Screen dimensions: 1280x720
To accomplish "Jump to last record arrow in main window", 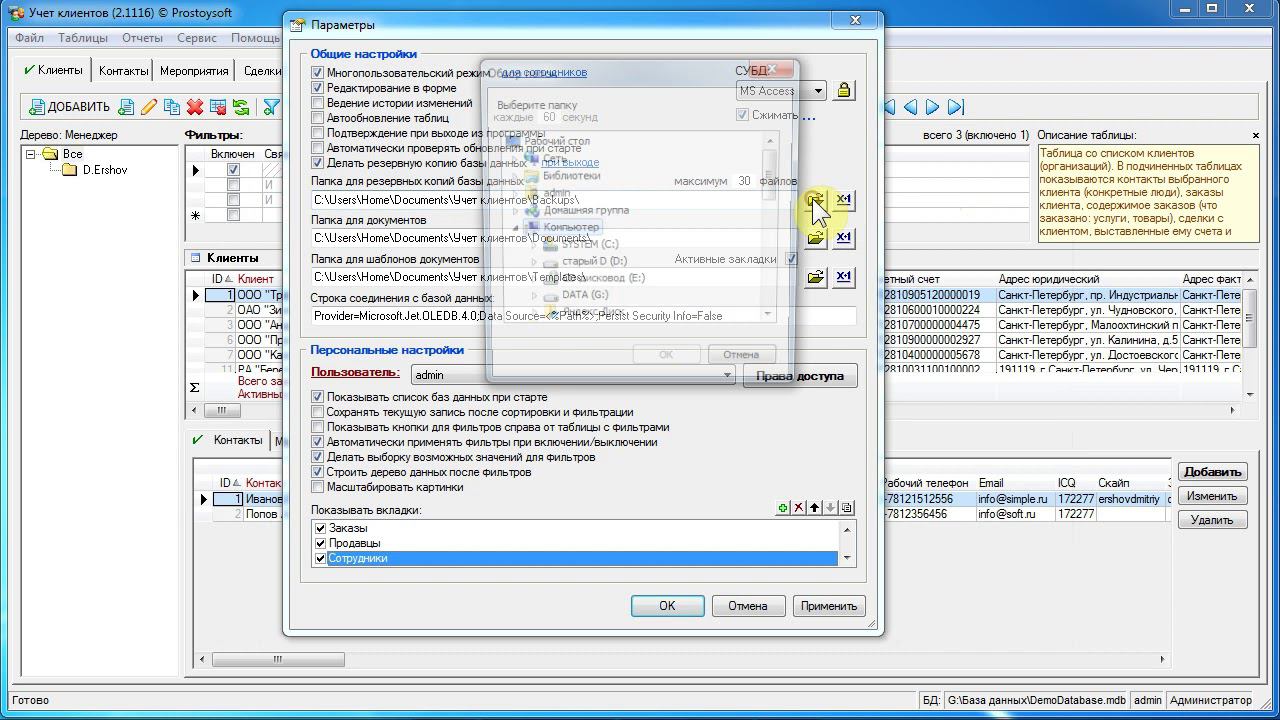I will point(956,107).
